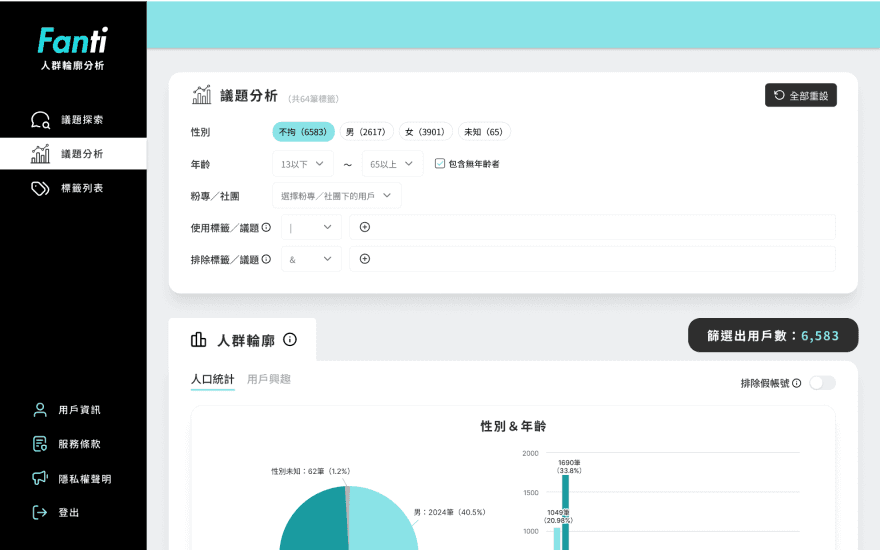
Task: Open the 13以下 minimum age dropdown
Action: tap(303, 164)
